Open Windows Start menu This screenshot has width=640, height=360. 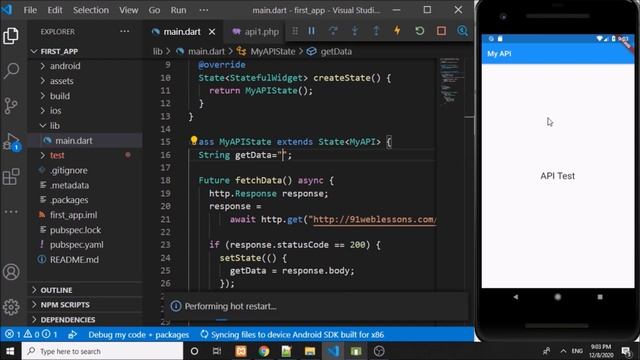tap(10, 351)
